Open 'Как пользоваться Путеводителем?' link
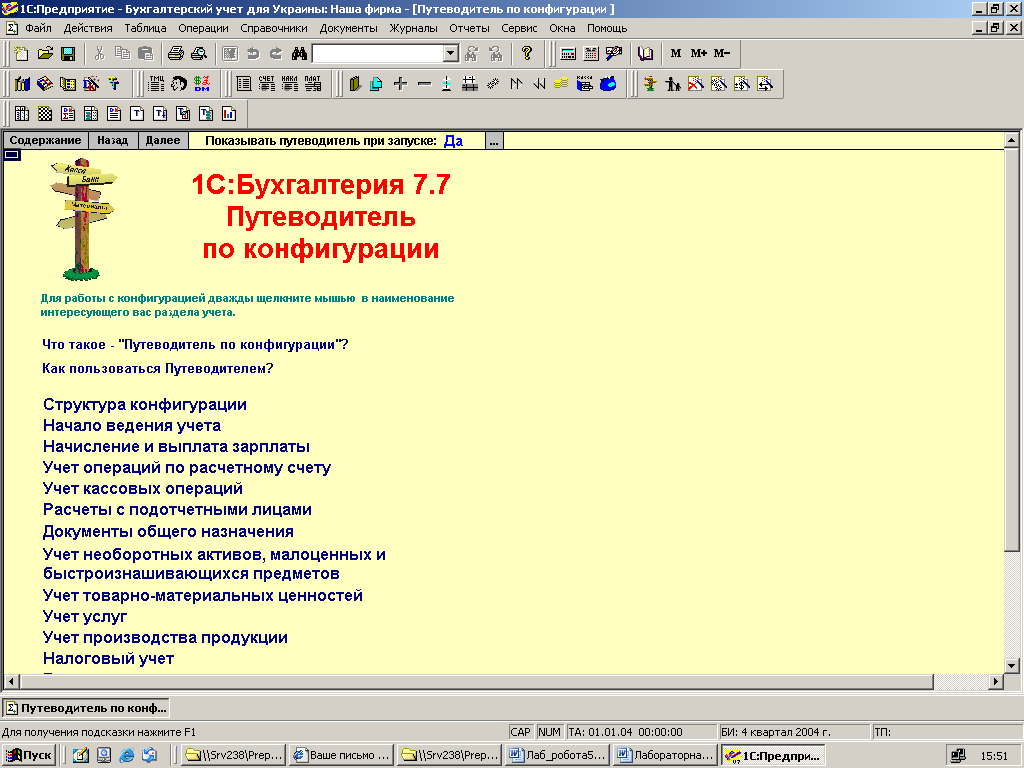The image size is (1024, 768). click(157, 368)
